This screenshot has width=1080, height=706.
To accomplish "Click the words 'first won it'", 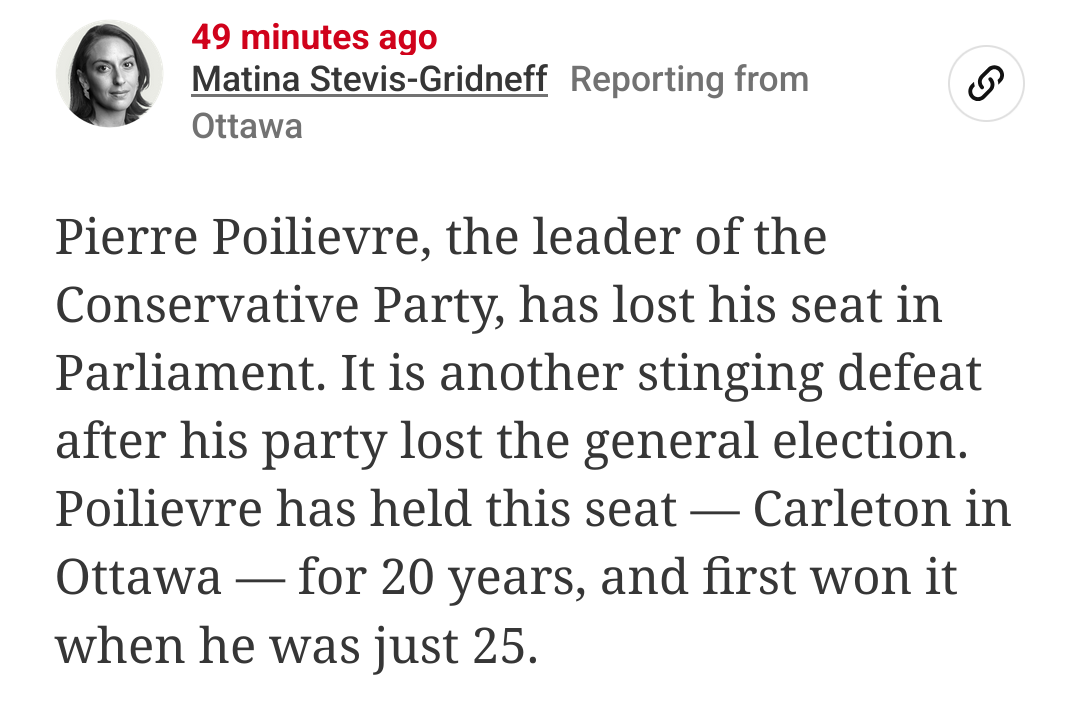I will click(829, 577).
